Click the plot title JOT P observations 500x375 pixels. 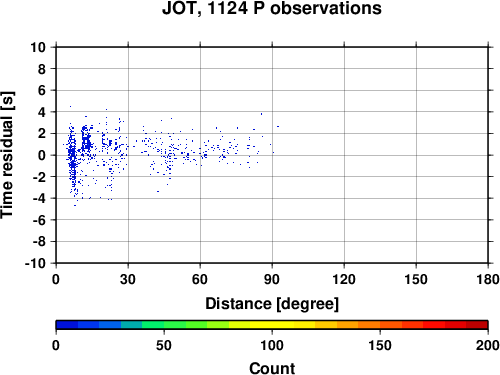pos(272,8)
